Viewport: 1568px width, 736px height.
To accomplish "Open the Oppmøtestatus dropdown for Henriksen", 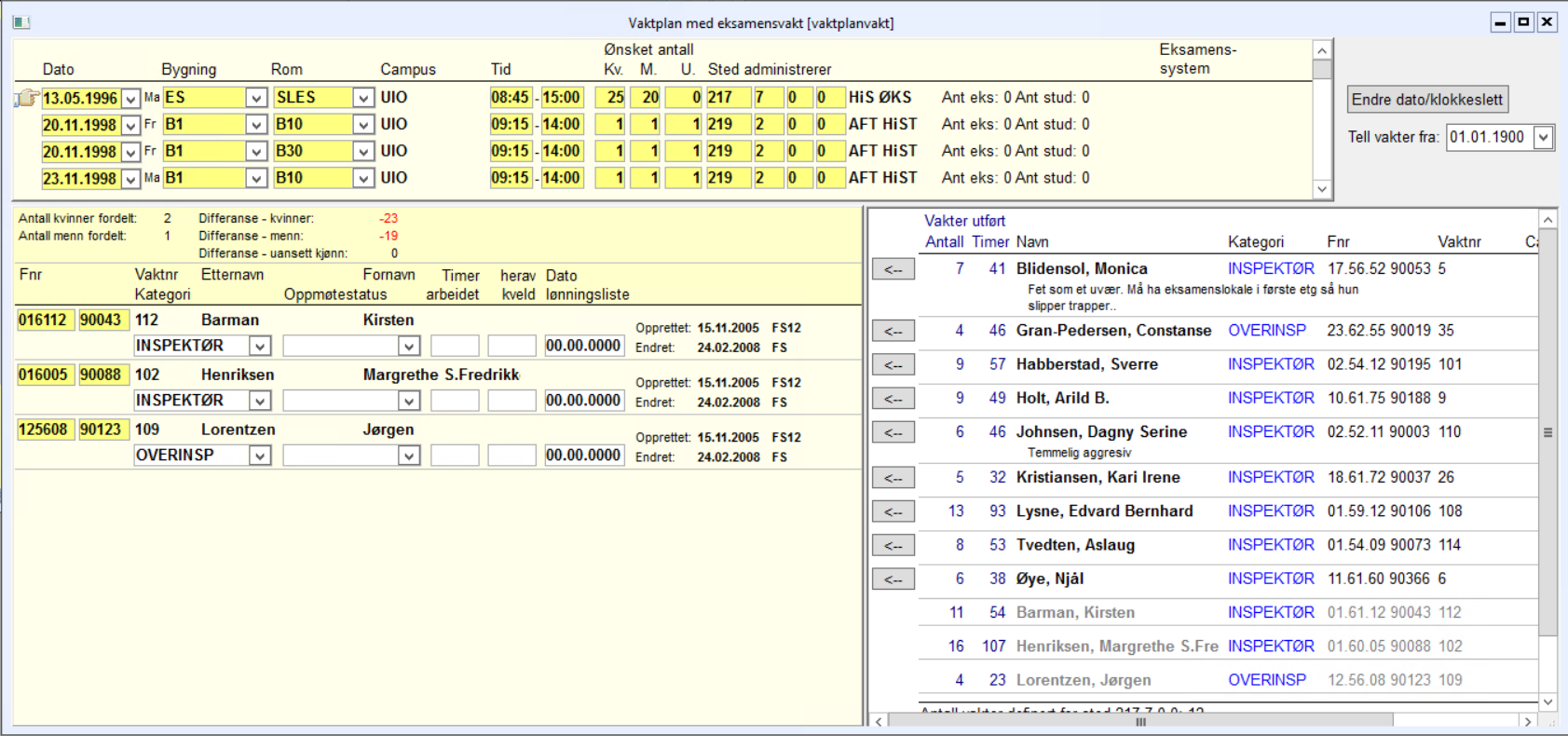I will [x=409, y=402].
